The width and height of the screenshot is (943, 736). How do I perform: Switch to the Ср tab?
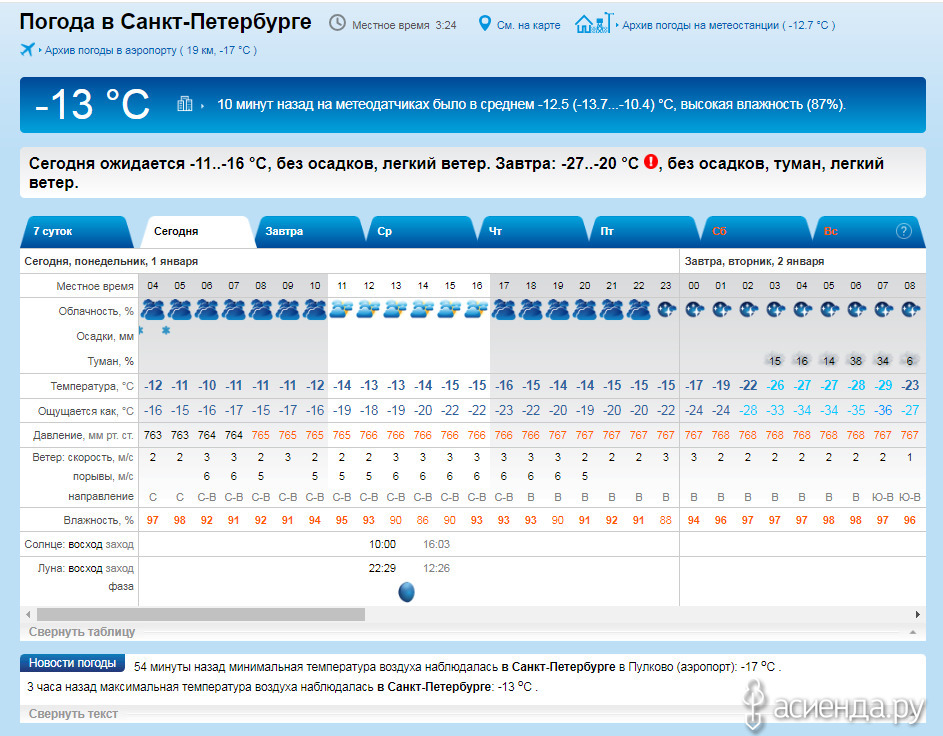click(x=420, y=232)
